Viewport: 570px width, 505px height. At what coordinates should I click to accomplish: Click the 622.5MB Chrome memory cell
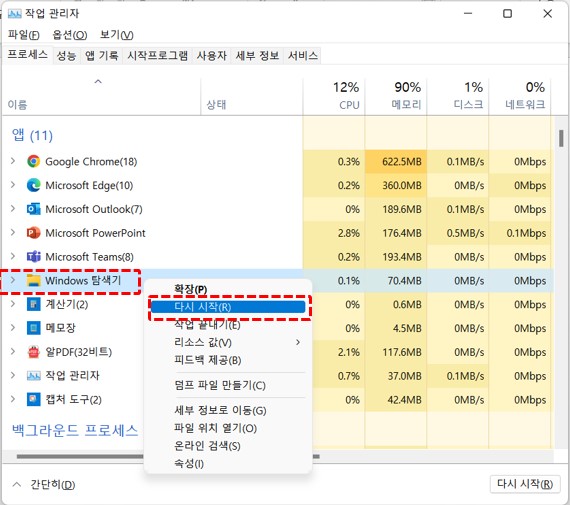point(396,161)
